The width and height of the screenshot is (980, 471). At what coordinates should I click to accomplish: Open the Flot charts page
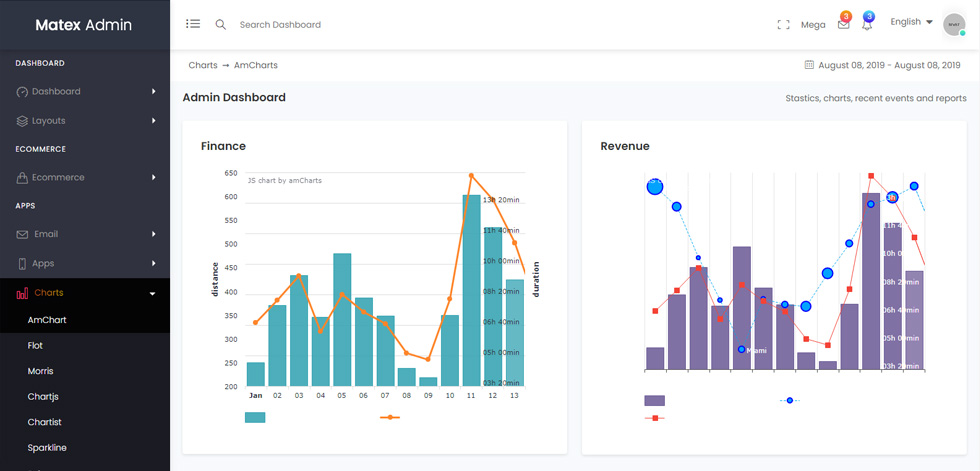coord(35,345)
